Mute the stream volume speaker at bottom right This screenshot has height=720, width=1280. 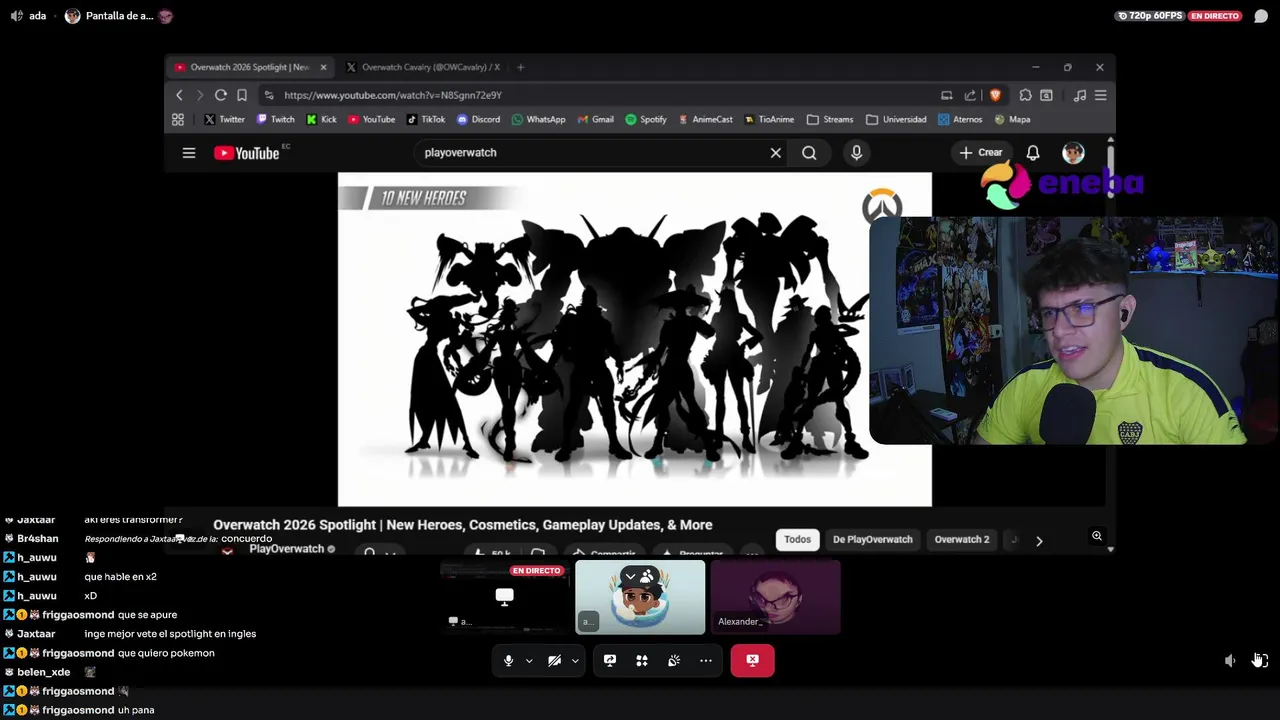point(1230,660)
